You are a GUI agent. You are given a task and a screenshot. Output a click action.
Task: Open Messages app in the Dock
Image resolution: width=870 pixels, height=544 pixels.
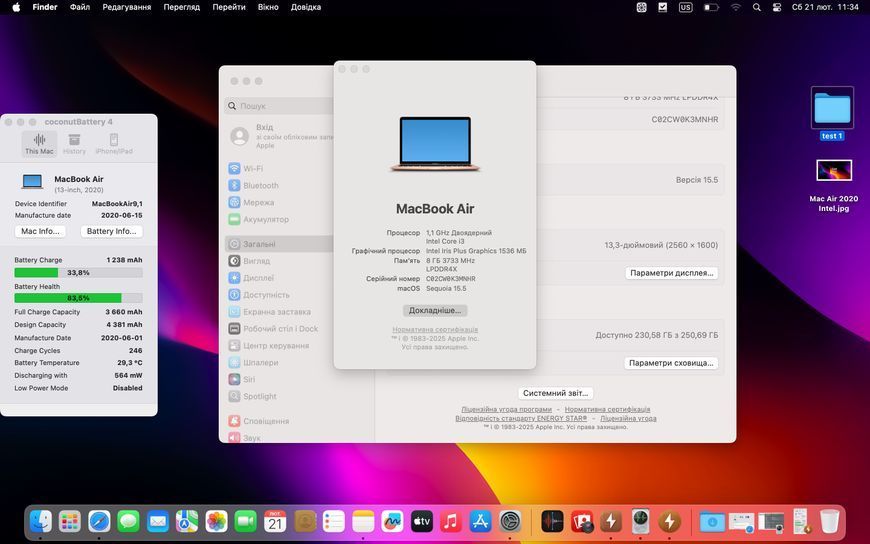point(129,521)
